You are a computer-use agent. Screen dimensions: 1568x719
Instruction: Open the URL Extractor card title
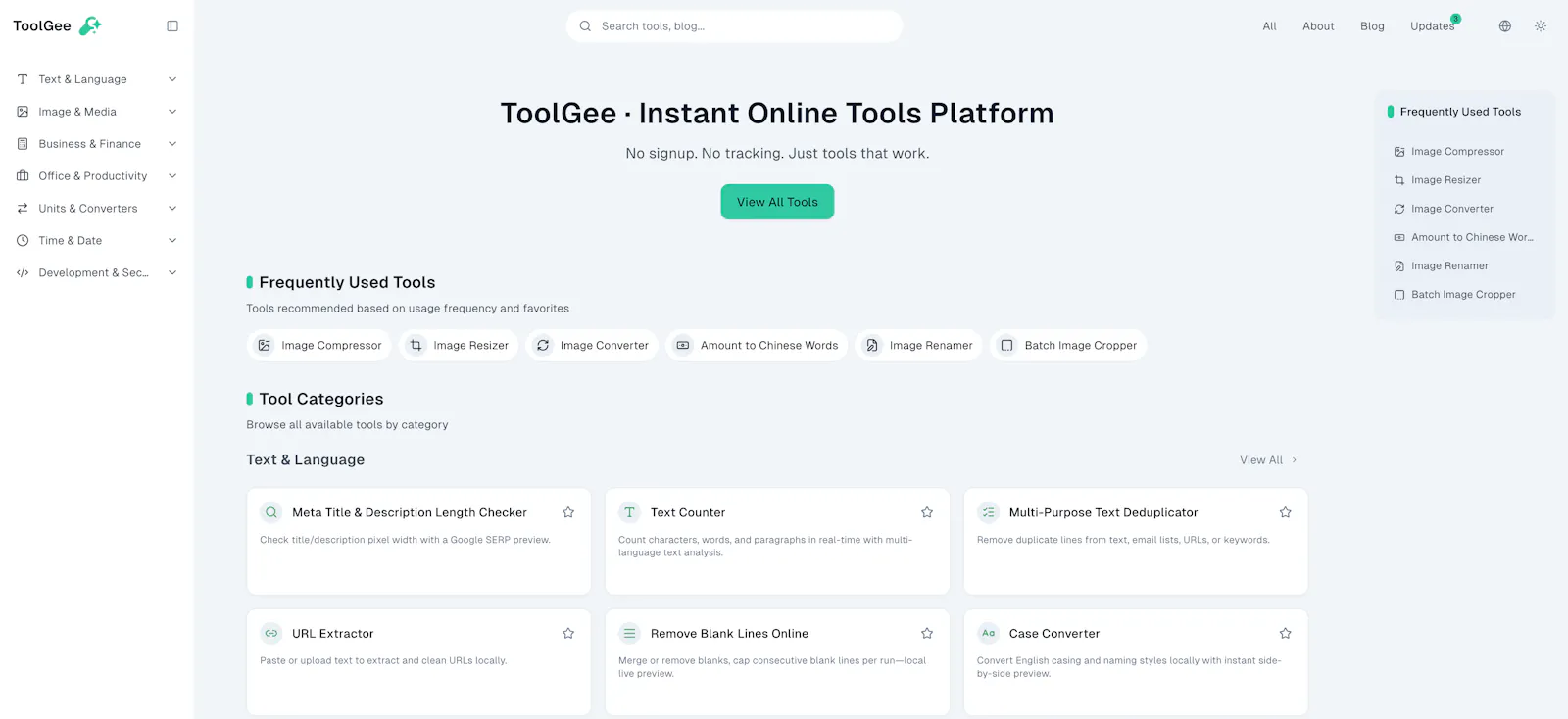click(x=333, y=634)
